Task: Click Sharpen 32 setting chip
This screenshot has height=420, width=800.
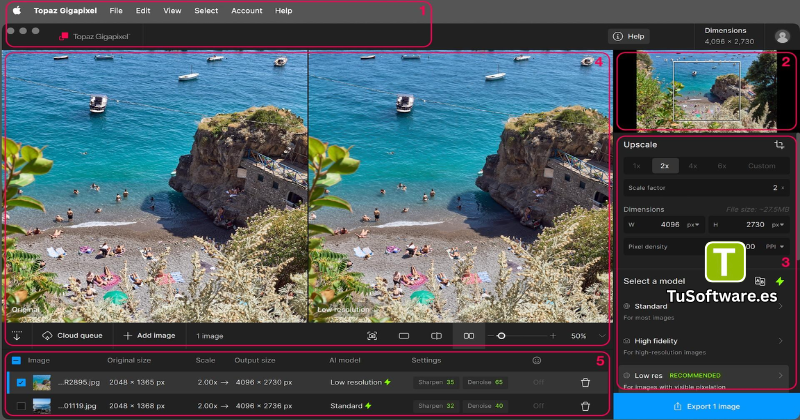Action: [x=436, y=406]
